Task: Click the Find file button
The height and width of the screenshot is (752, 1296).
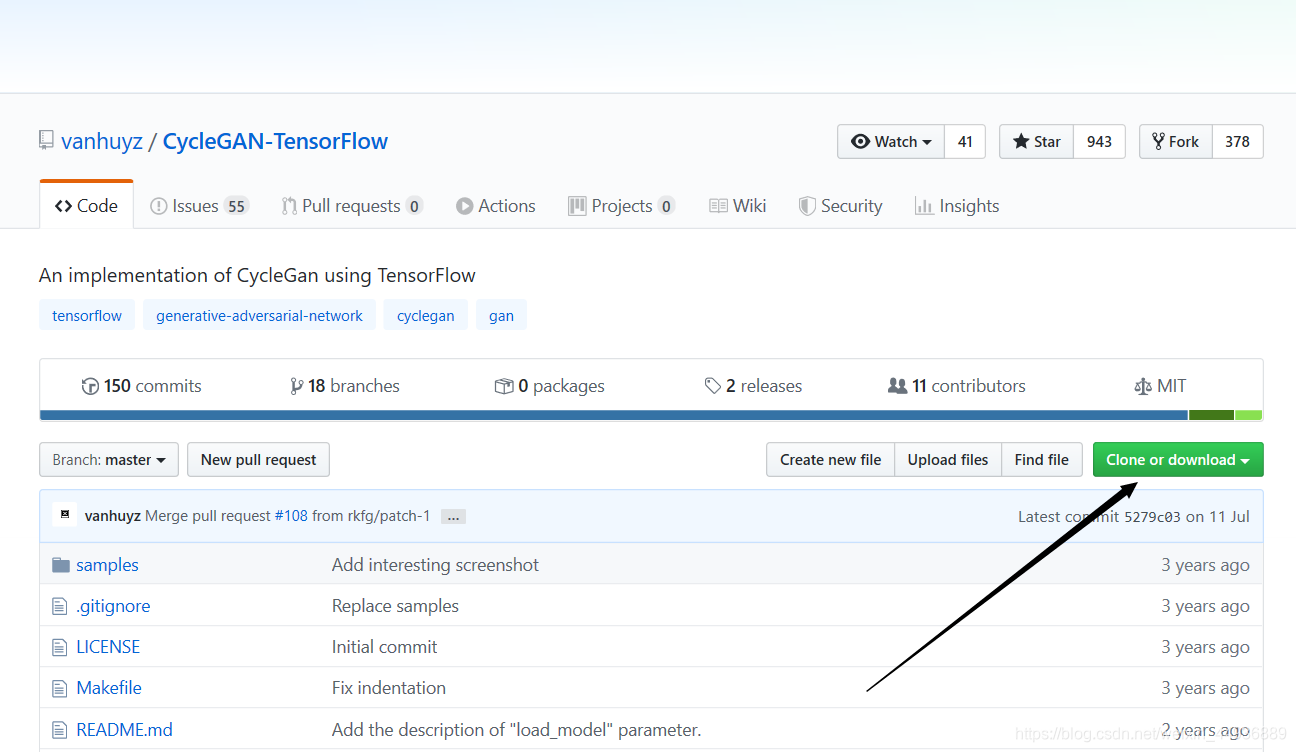Action: [x=1042, y=460]
